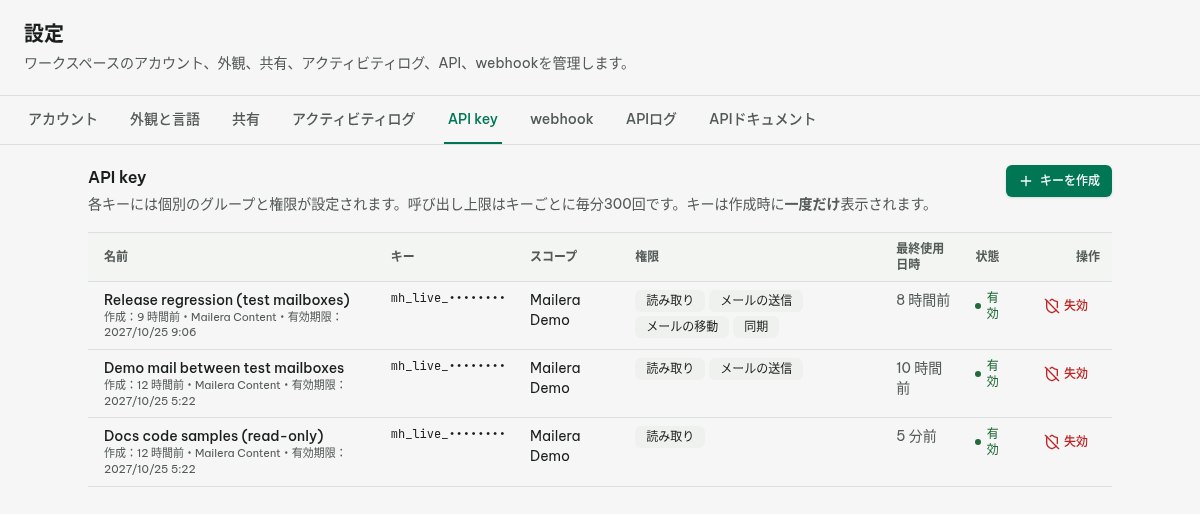Screen dimensions: 1200x514
Task: Click the 名前 column header
Action: point(116,257)
